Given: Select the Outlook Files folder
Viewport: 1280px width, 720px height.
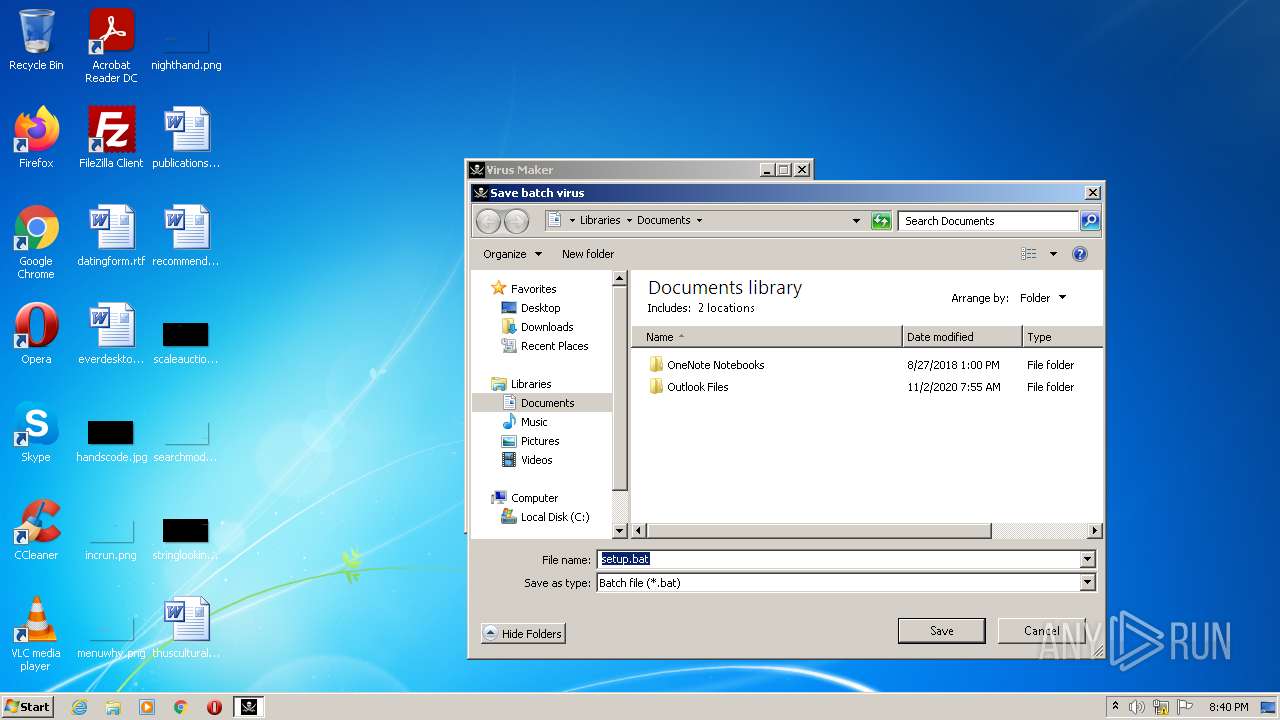Looking at the screenshot, I should pyautogui.click(x=697, y=387).
